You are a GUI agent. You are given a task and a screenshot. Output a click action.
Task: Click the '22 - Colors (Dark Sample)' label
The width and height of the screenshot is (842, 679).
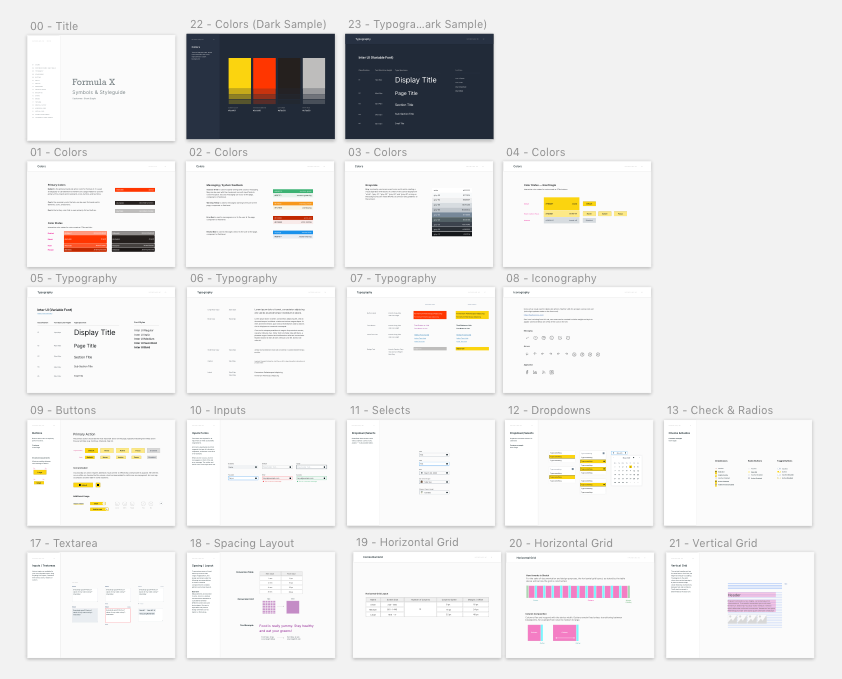[x=258, y=24]
